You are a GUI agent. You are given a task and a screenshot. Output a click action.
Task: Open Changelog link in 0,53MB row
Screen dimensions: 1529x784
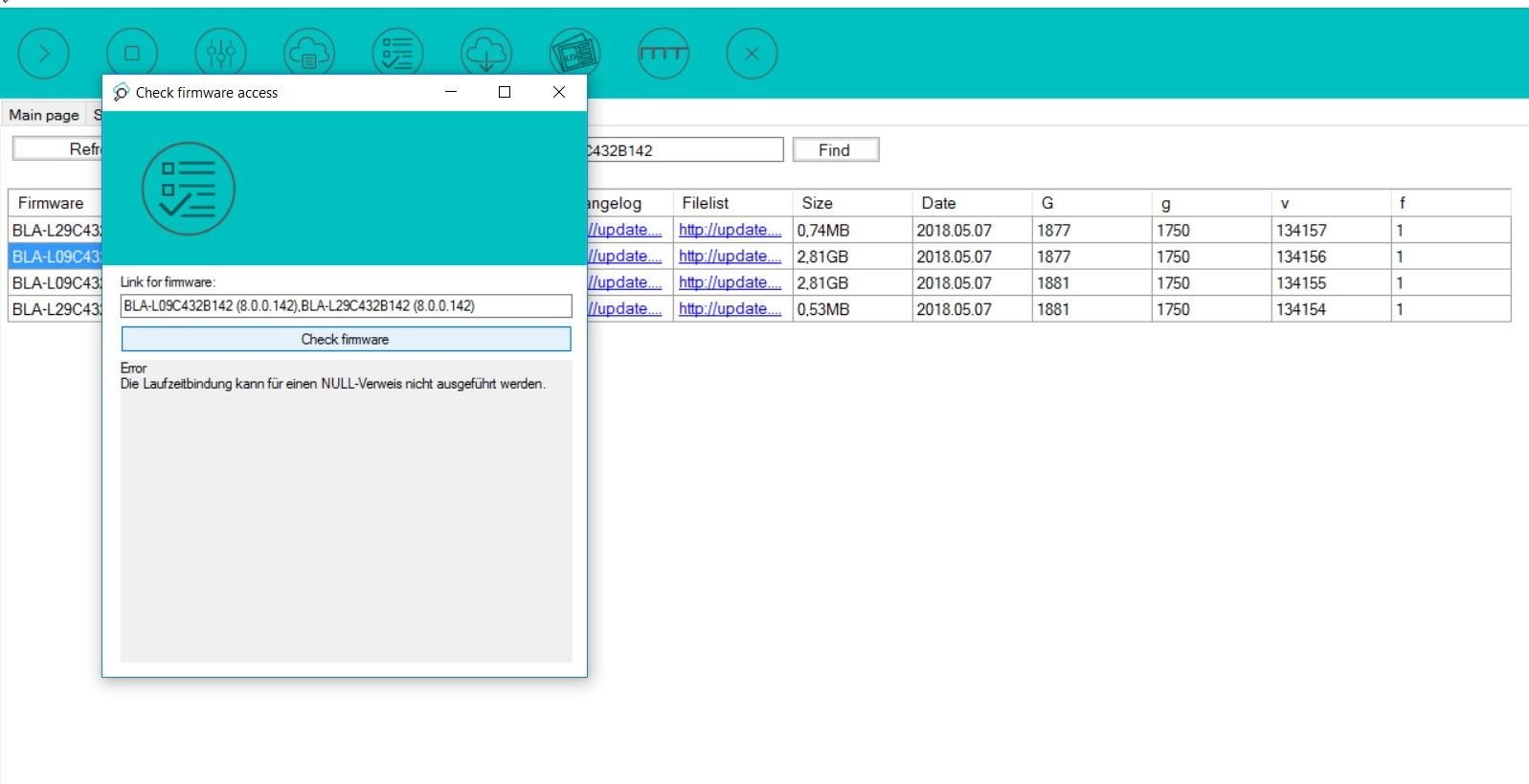click(x=624, y=308)
